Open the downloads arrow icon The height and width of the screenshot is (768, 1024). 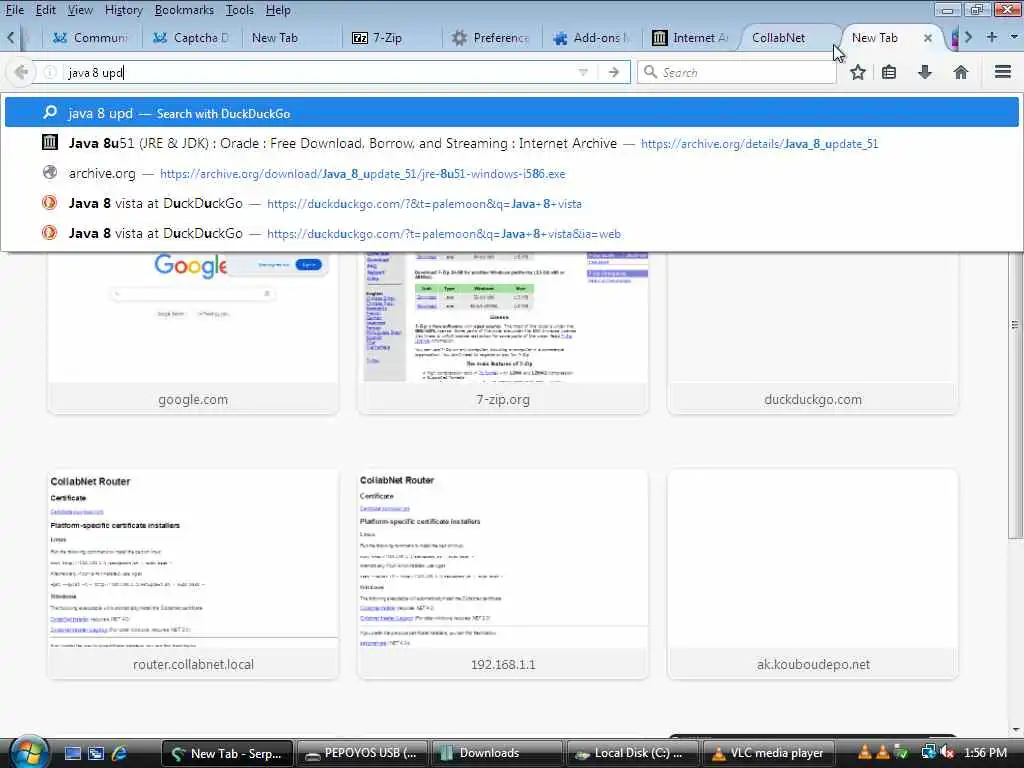925,72
